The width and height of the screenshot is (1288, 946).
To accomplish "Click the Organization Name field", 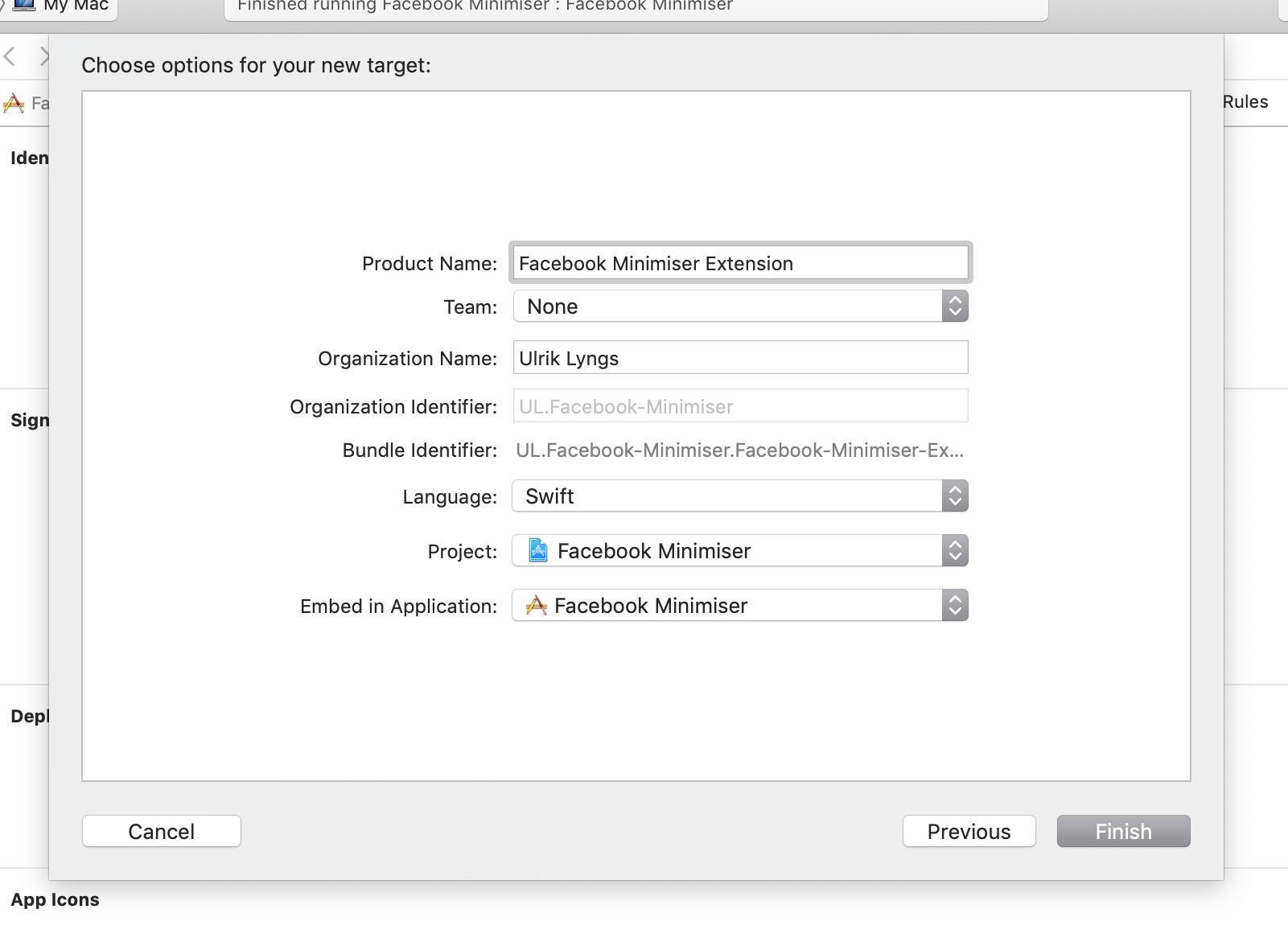I will click(x=740, y=358).
